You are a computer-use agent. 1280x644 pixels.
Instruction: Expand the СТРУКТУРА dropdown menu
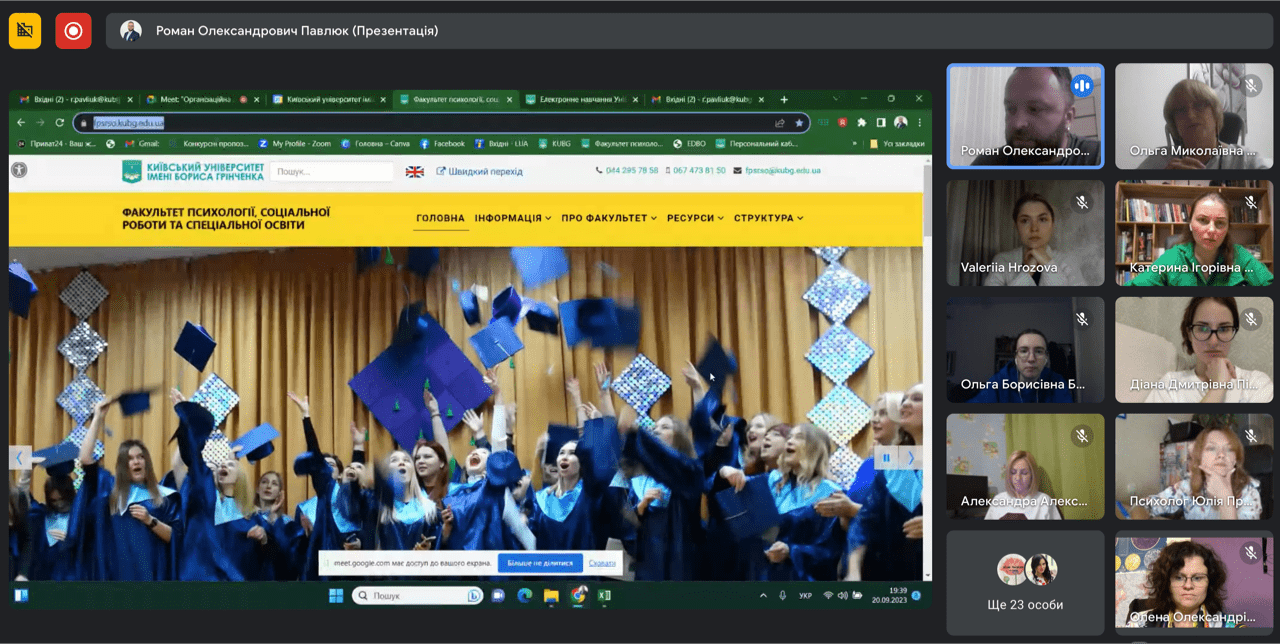tap(768, 218)
